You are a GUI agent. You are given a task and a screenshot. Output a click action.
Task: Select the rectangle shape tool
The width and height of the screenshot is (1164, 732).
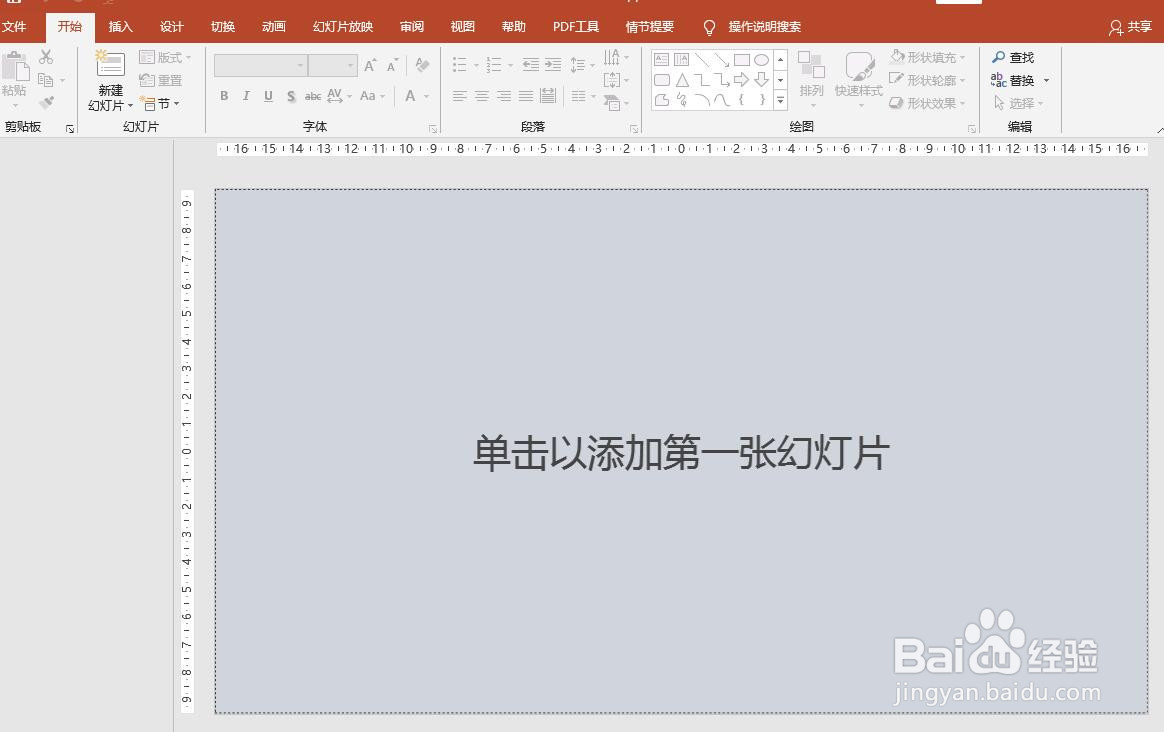pos(741,59)
